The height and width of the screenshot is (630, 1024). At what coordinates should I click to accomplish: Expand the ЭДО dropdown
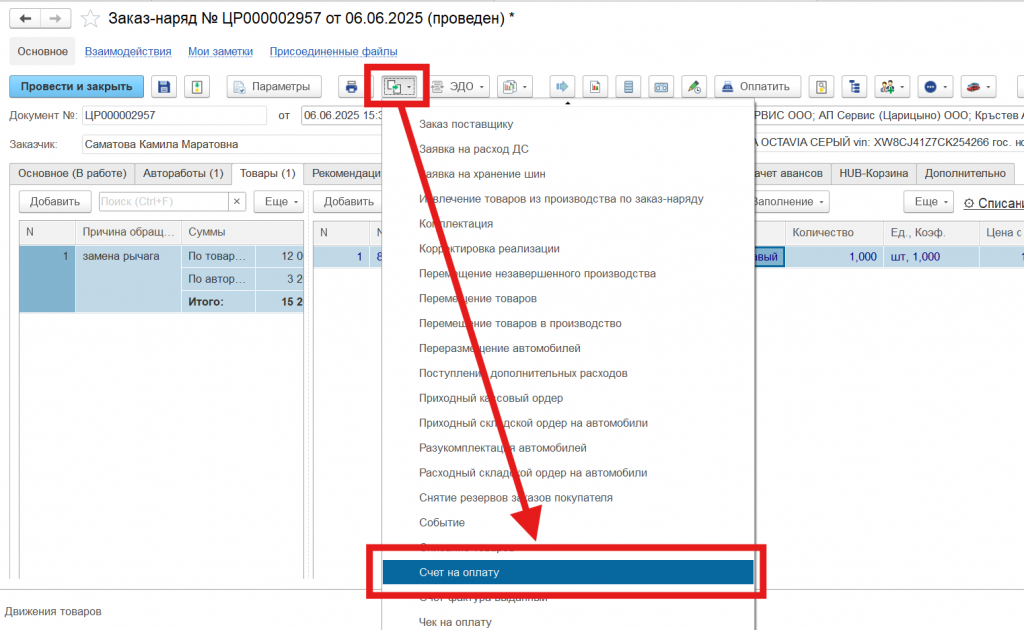tap(459, 87)
